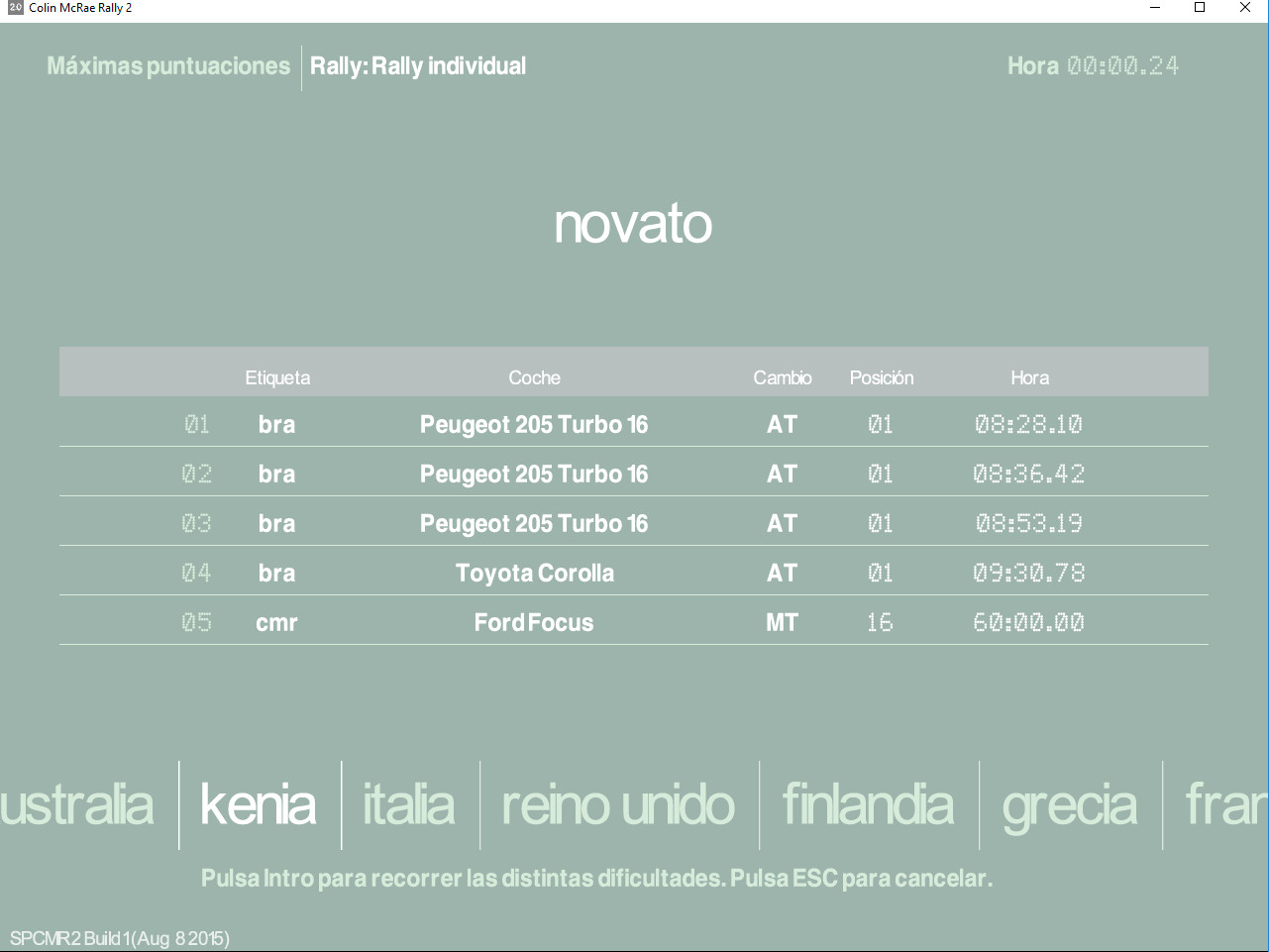Image resolution: width=1269 pixels, height=952 pixels.
Task: Switch to the italia rally tab
Action: (409, 804)
